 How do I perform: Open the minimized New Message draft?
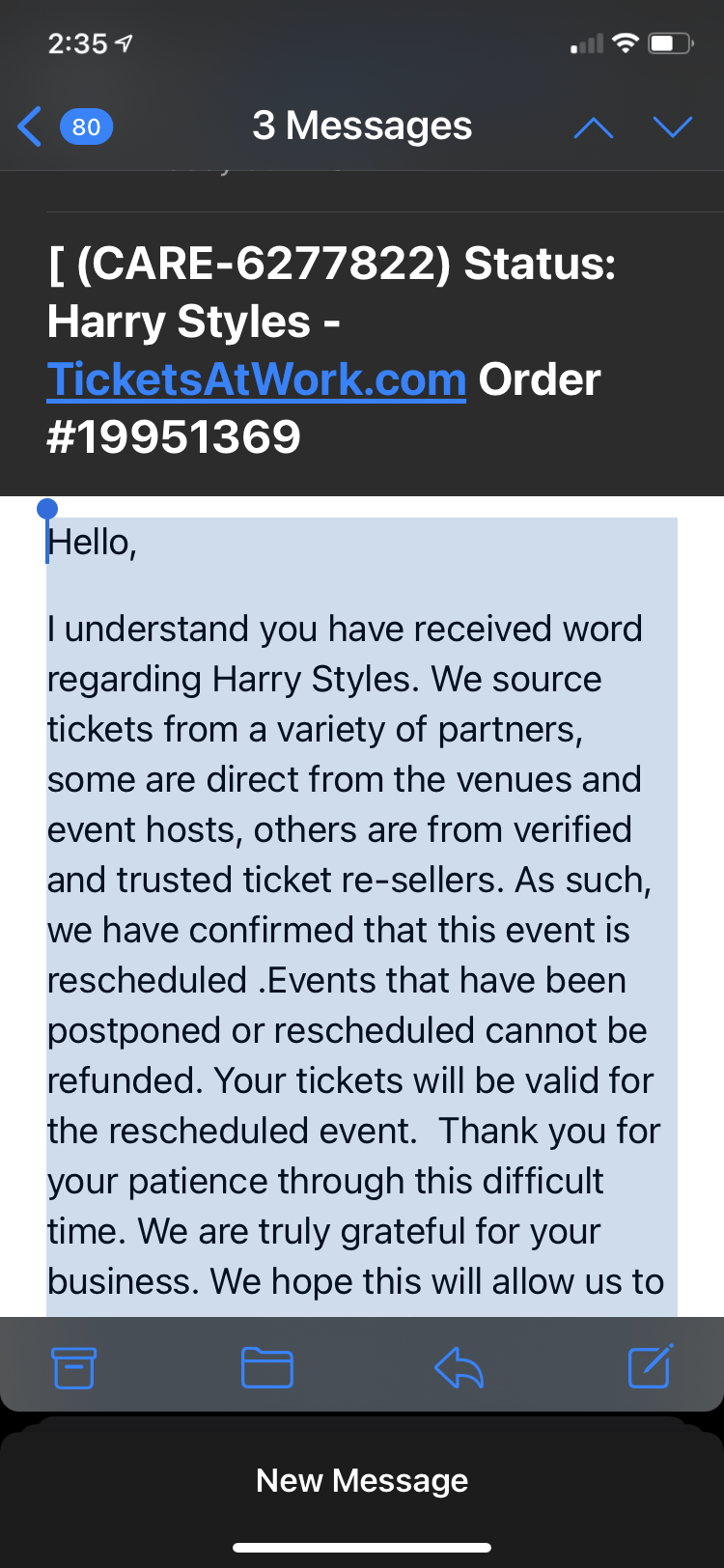[x=362, y=1480]
